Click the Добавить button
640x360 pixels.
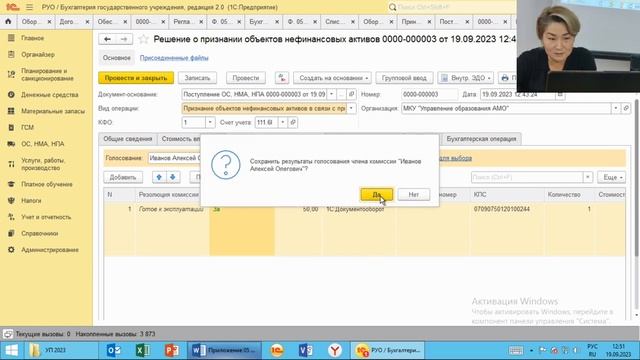coord(123,177)
